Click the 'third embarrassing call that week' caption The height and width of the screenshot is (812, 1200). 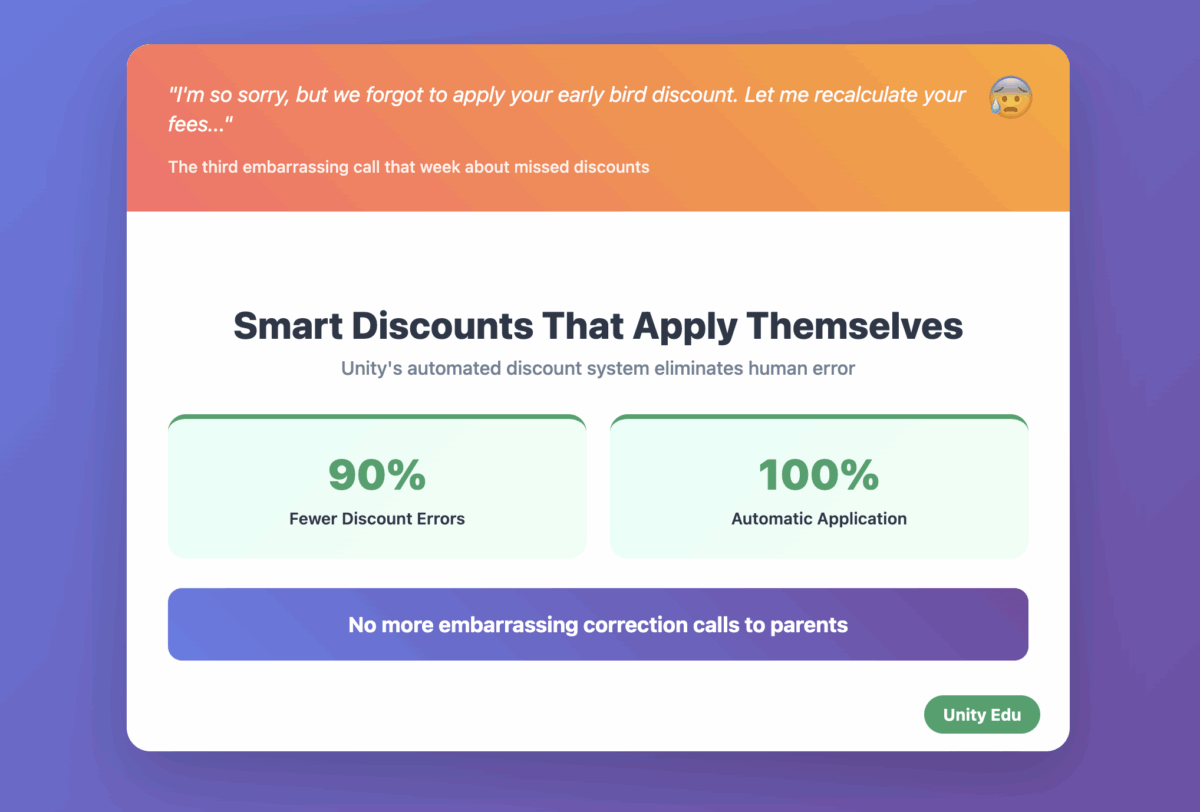[409, 167]
